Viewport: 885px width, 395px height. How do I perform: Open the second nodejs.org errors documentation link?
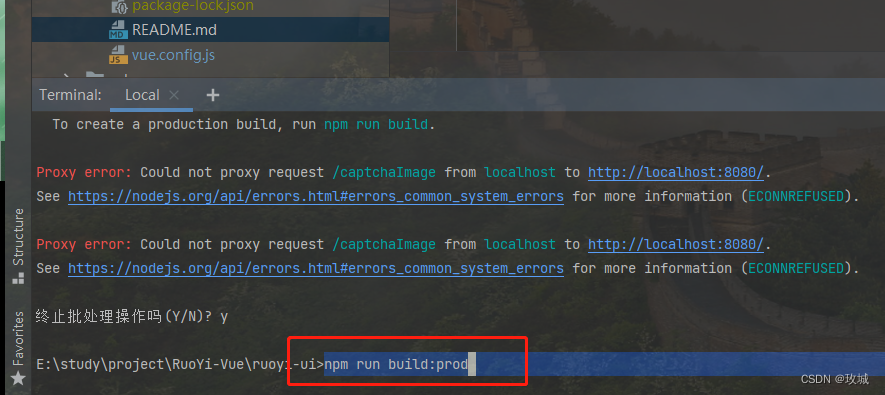pyautogui.click(x=316, y=268)
